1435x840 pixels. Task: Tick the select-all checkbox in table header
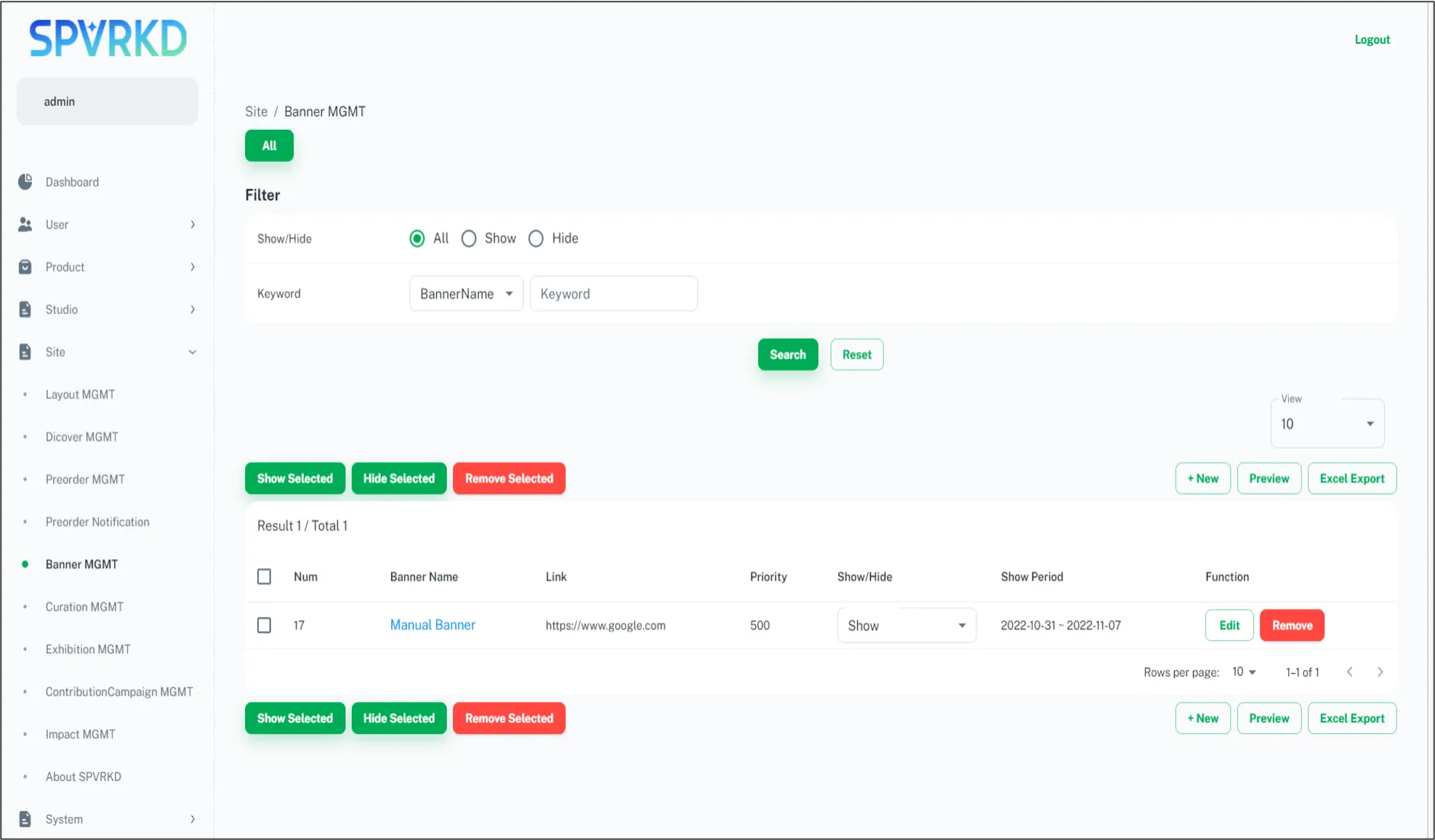click(265, 576)
